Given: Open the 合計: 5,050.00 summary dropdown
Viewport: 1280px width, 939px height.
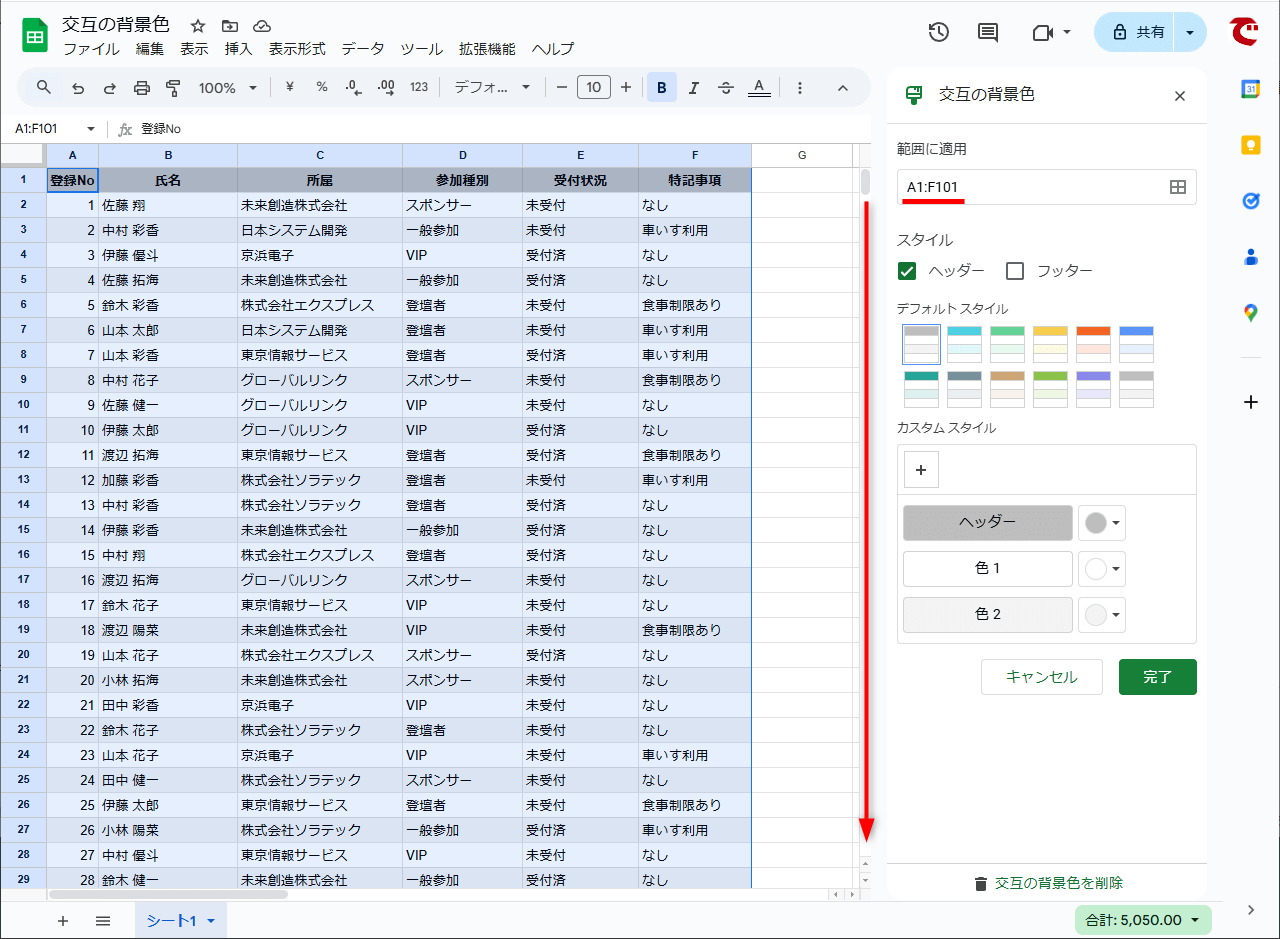Looking at the screenshot, I should click(x=1143, y=920).
